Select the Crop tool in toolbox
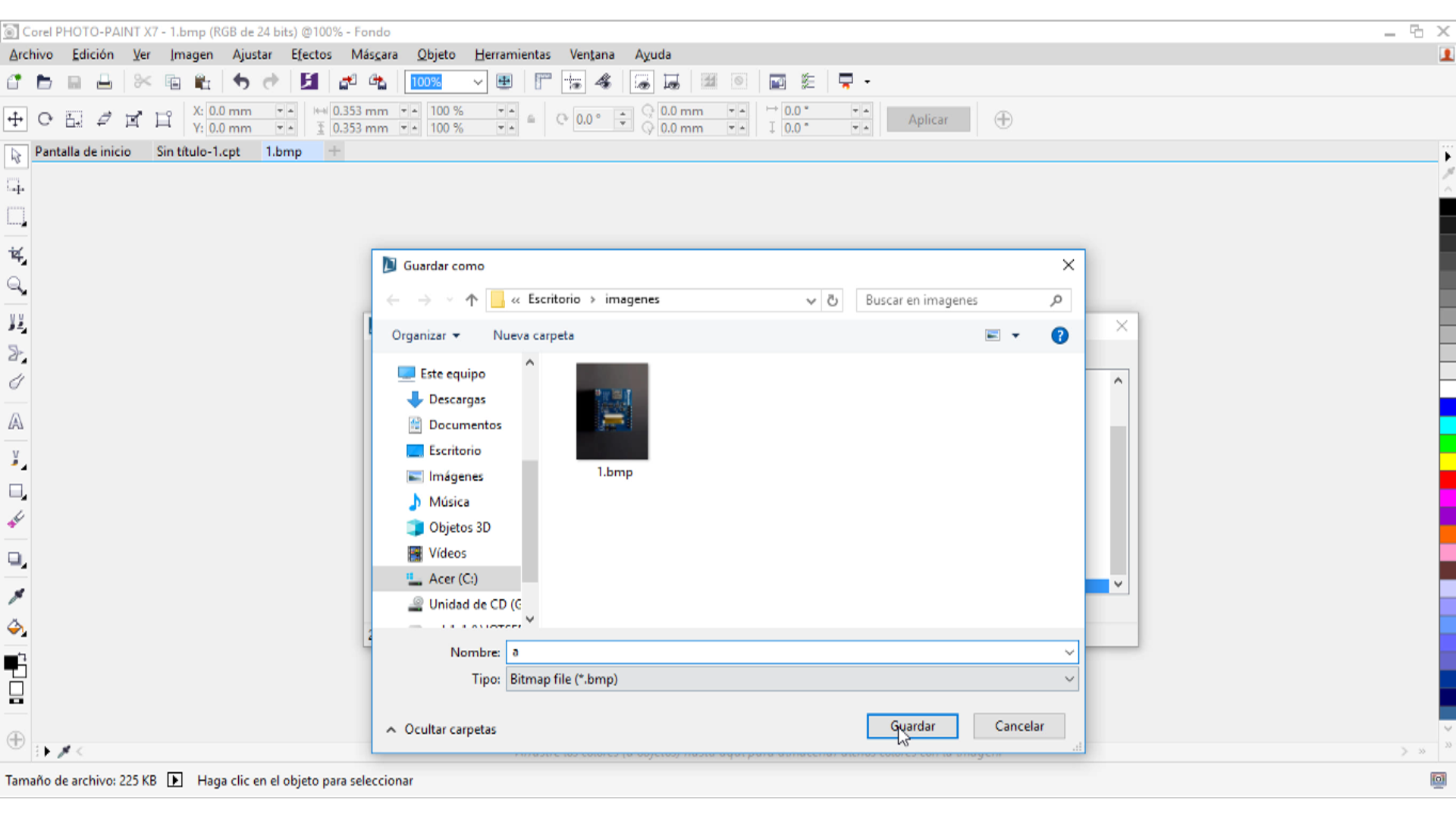The width and height of the screenshot is (1456, 819). pos(16,256)
